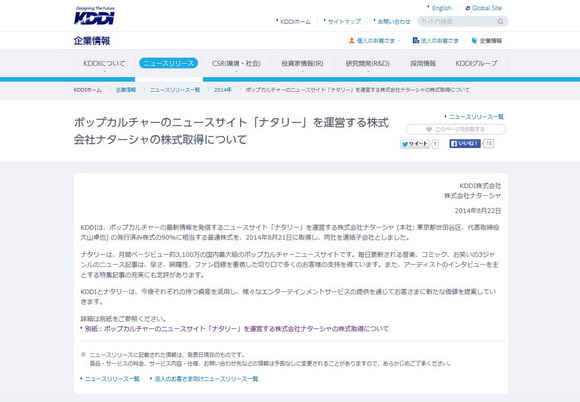
Task: Open the KDDIについて menu
Action: pyautogui.click(x=104, y=63)
